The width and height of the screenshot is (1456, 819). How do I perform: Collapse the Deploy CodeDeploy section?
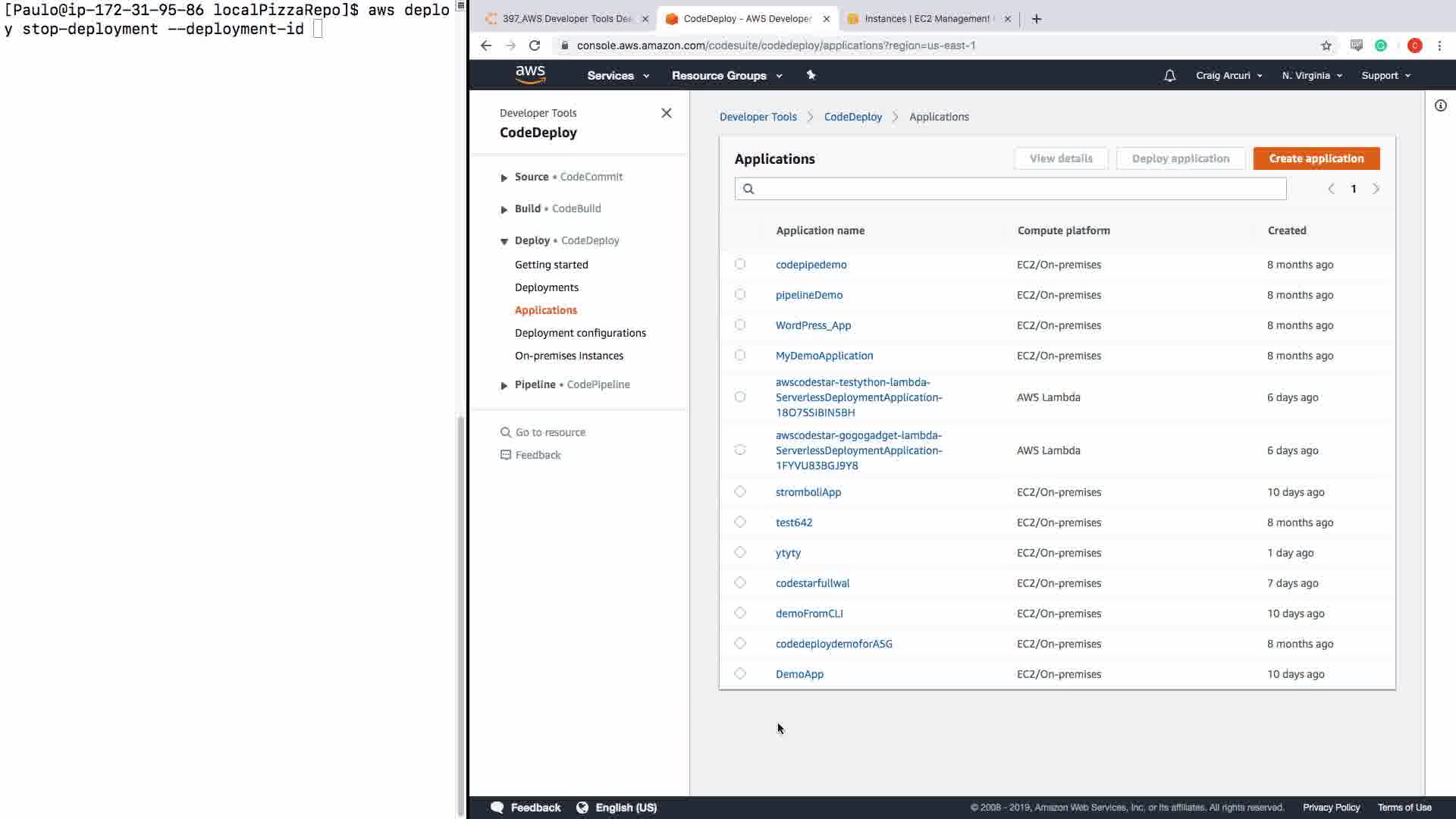[504, 241]
